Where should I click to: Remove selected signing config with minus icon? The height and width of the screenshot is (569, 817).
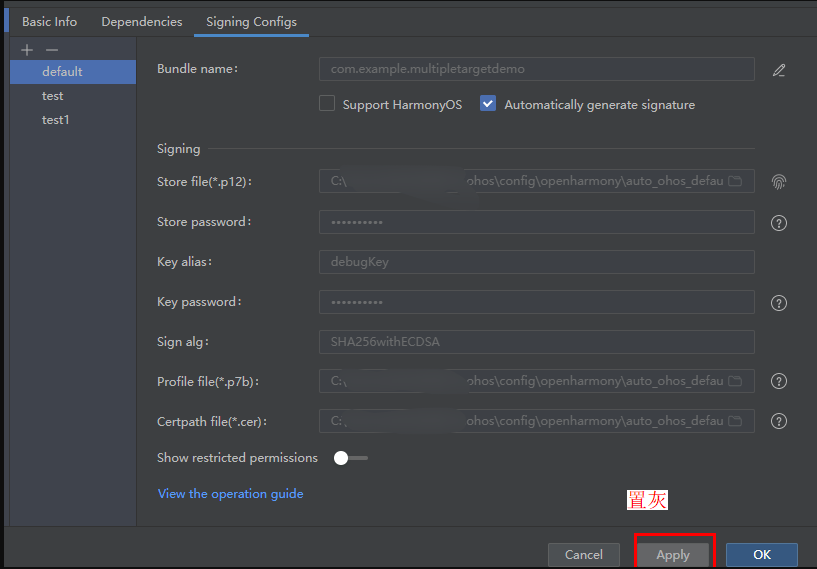pyautogui.click(x=52, y=50)
